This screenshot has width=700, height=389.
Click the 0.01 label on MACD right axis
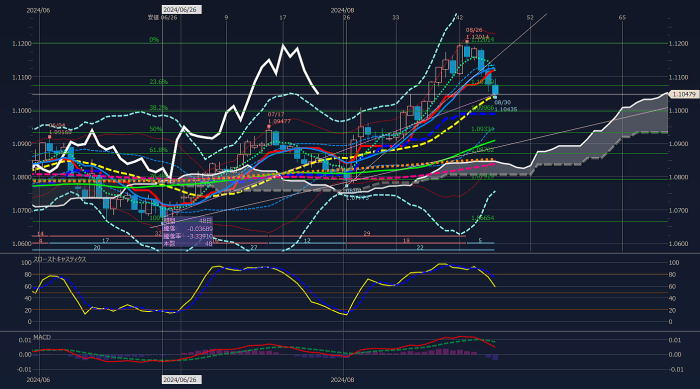(x=675, y=340)
